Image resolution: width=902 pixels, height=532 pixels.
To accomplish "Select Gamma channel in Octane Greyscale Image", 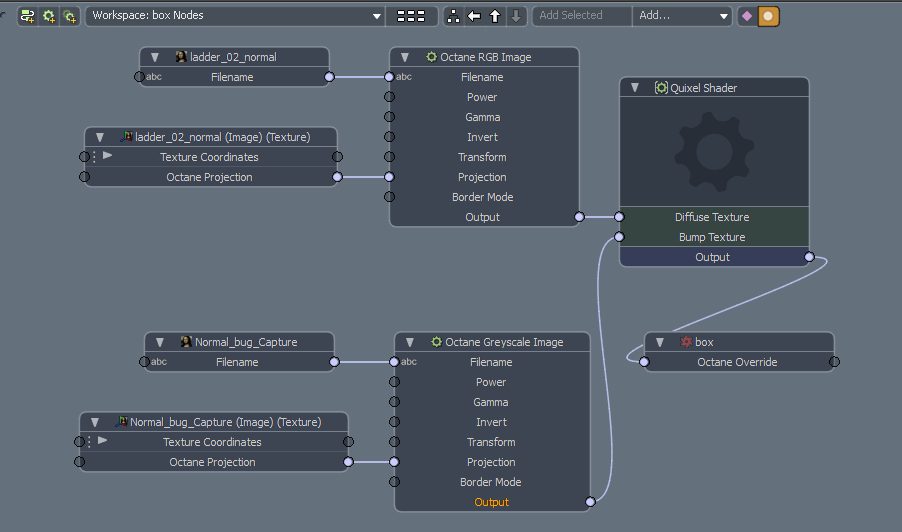I will click(x=491, y=402).
